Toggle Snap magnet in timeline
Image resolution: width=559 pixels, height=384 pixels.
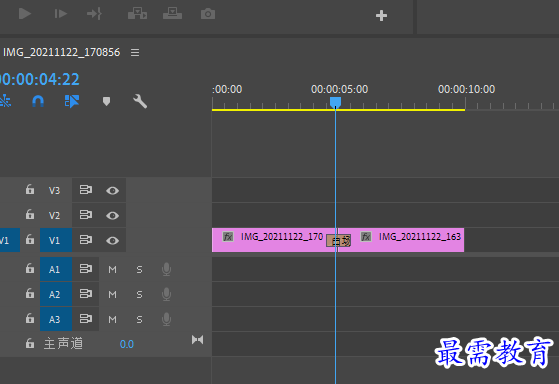38,102
